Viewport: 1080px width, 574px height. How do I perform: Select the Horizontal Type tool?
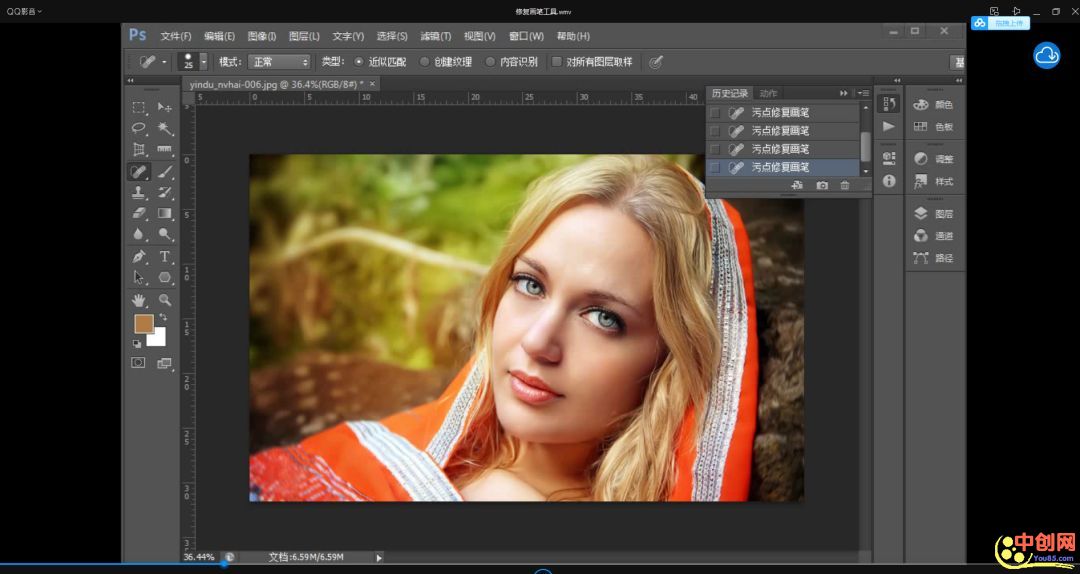click(165, 256)
